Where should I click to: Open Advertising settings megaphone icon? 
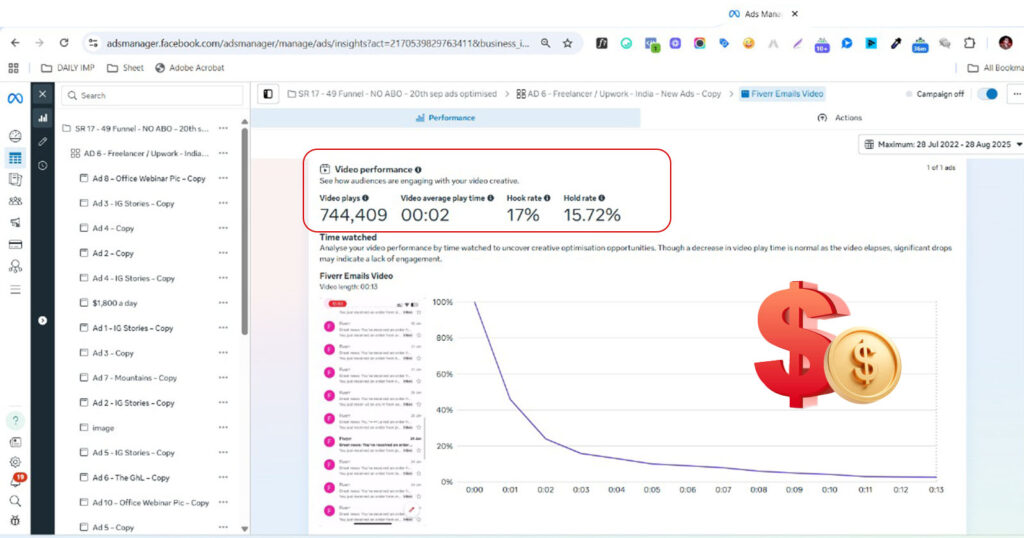point(15,223)
